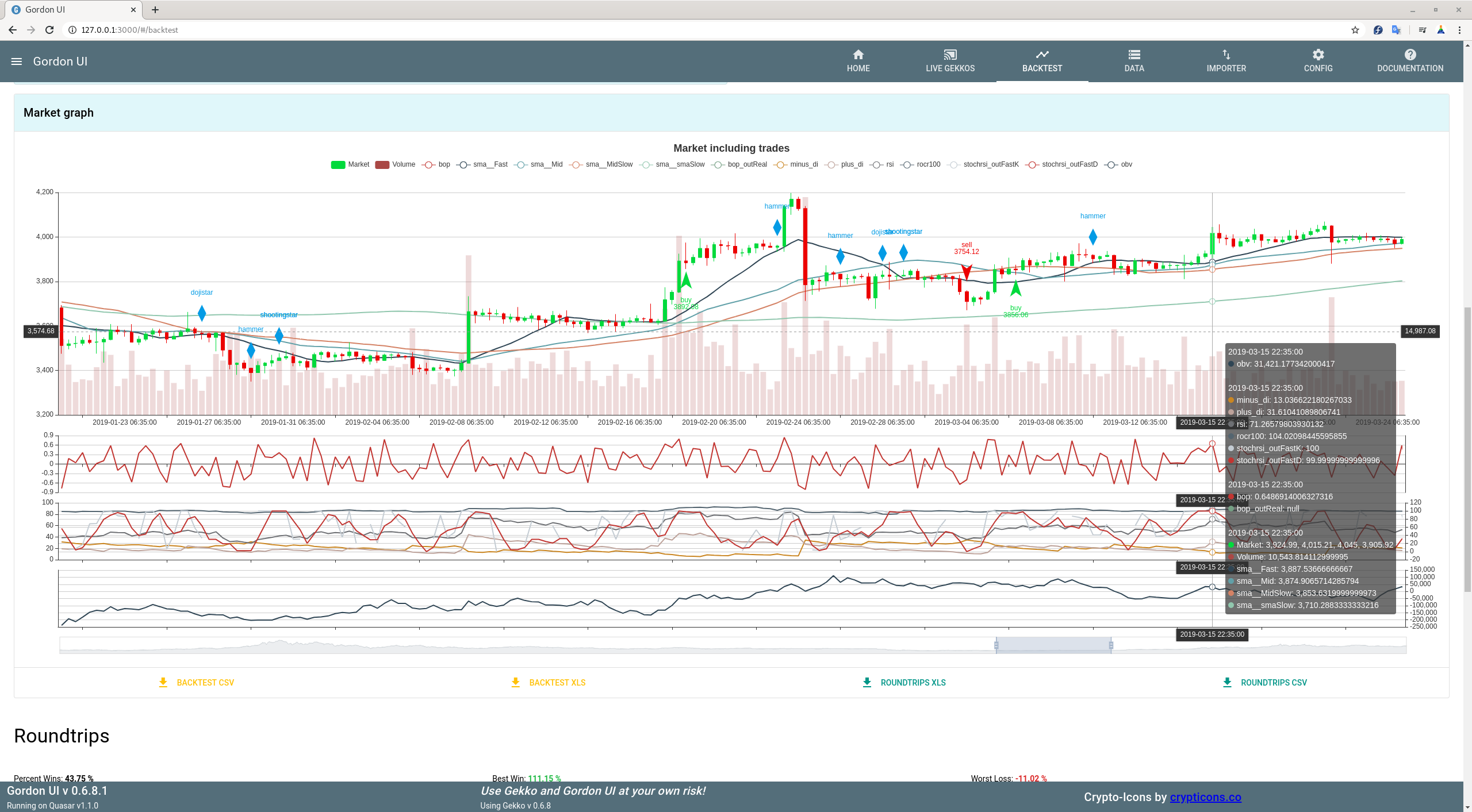Image resolution: width=1472 pixels, height=812 pixels.
Task: Click the chart zoom range slider handle
Action: click(x=996, y=645)
